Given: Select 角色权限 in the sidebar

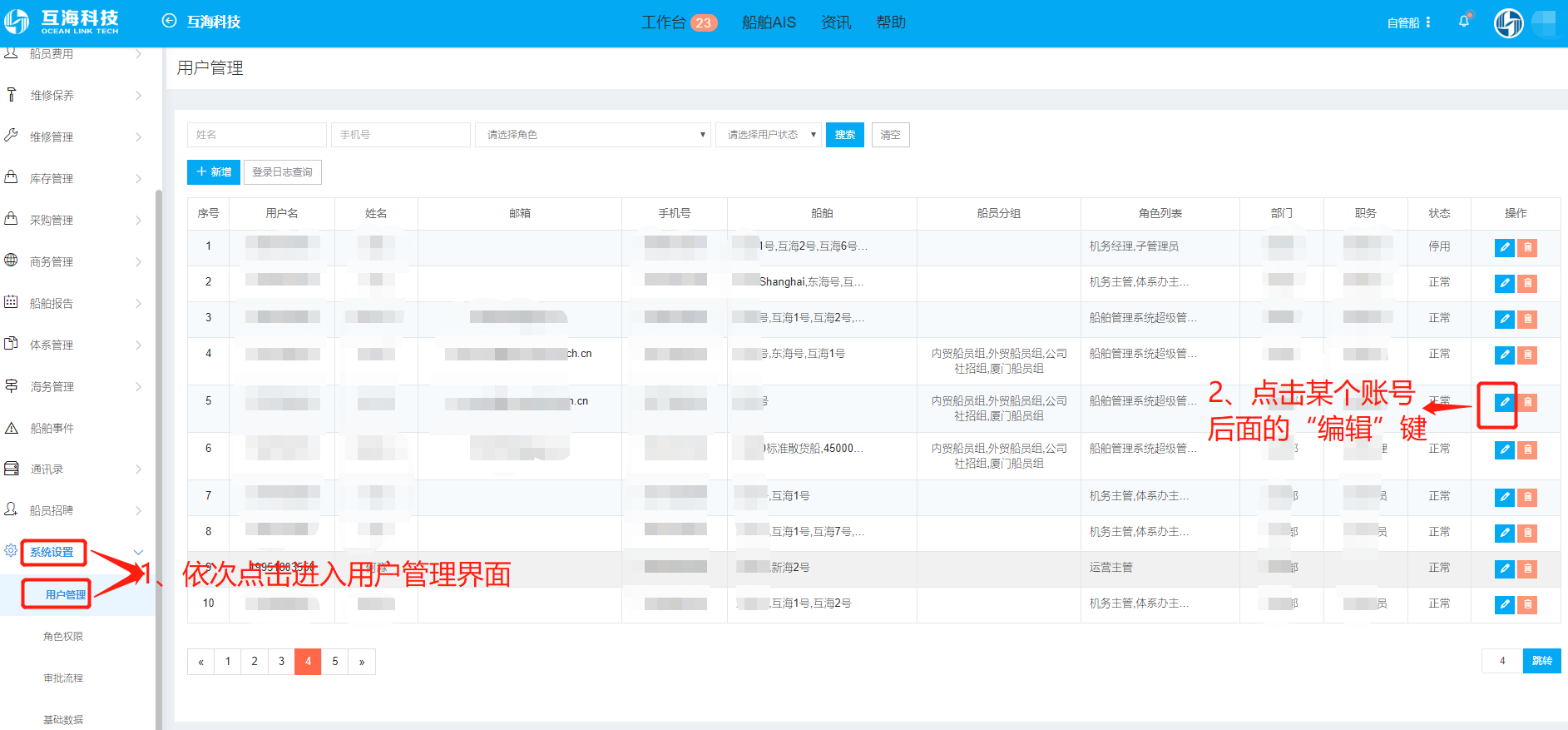Looking at the screenshot, I should (63, 636).
